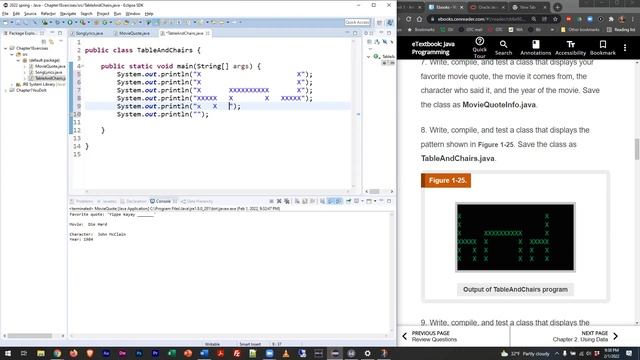Collapse the src folder node

[12, 54]
